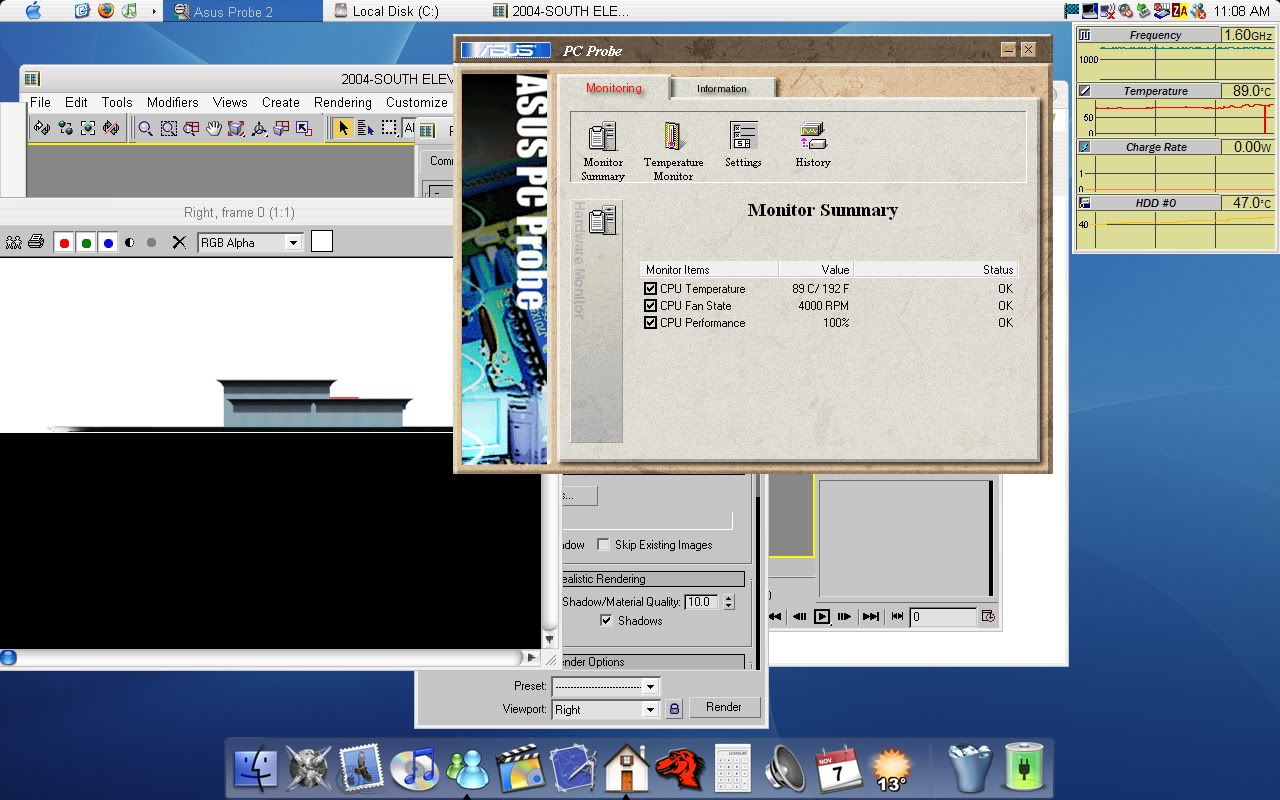Select the Zoom magnifier tool in 3ds Max

point(146,128)
